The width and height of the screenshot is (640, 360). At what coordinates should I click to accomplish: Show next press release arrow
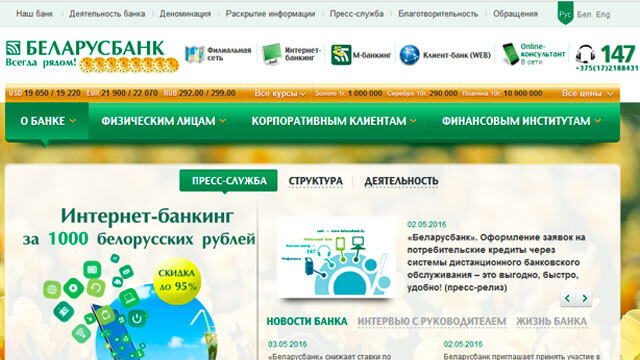tap(584, 298)
